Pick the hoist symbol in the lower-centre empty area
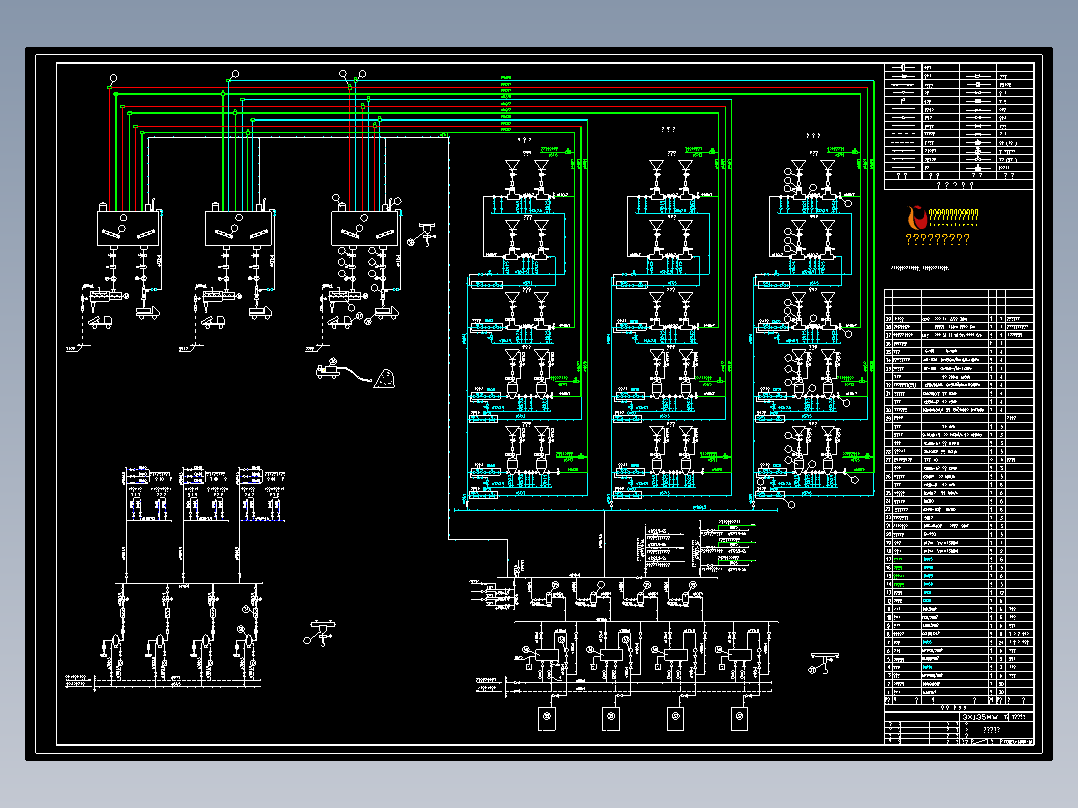 [320, 633]
